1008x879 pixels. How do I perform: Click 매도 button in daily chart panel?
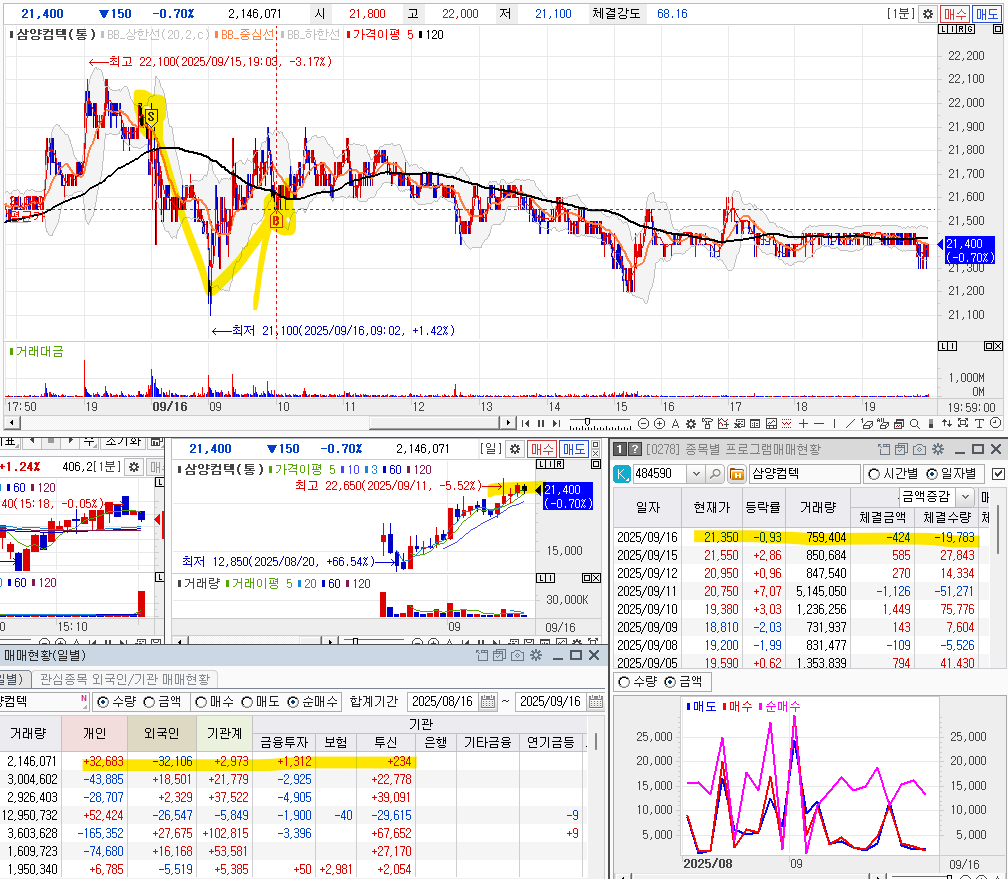pyautogui.click(x=573, y=449)
